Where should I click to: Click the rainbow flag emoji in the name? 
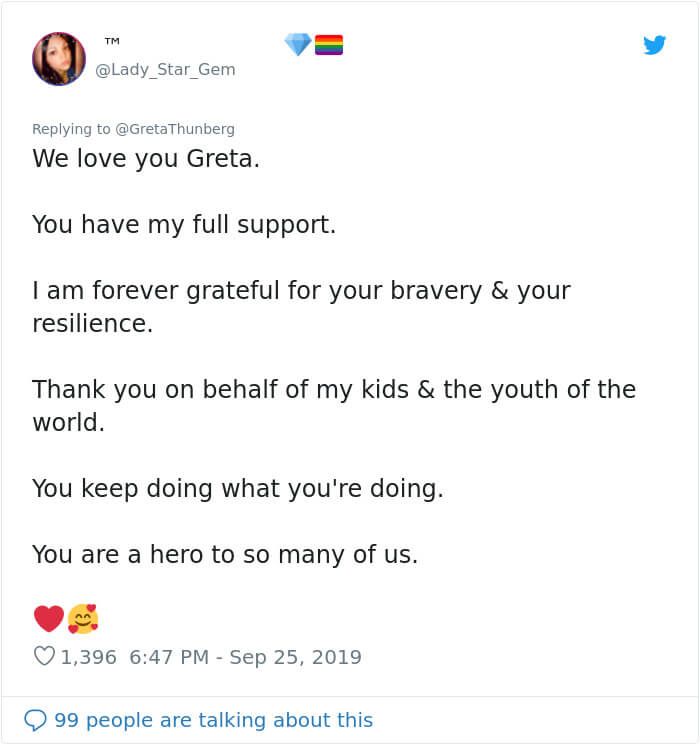click(x=329, y=45)
